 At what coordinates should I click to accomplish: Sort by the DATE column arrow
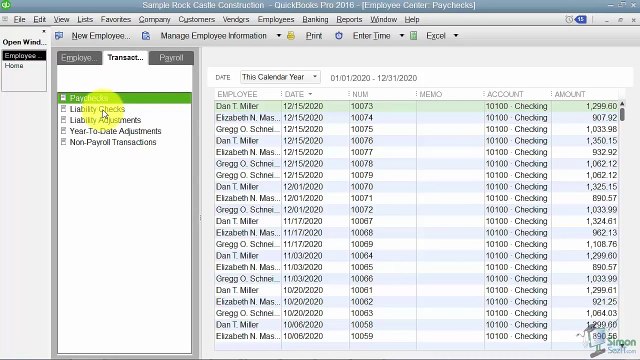coord(310,94)
